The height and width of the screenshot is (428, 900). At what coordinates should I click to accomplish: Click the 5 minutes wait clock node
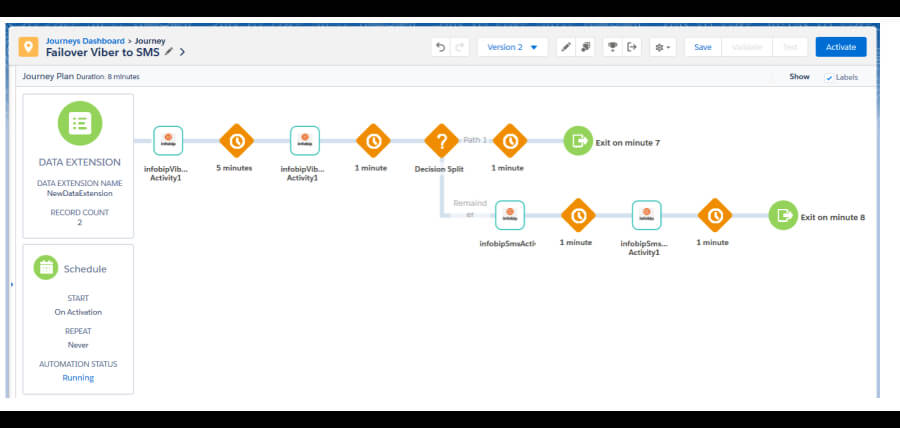coord(236,141)
